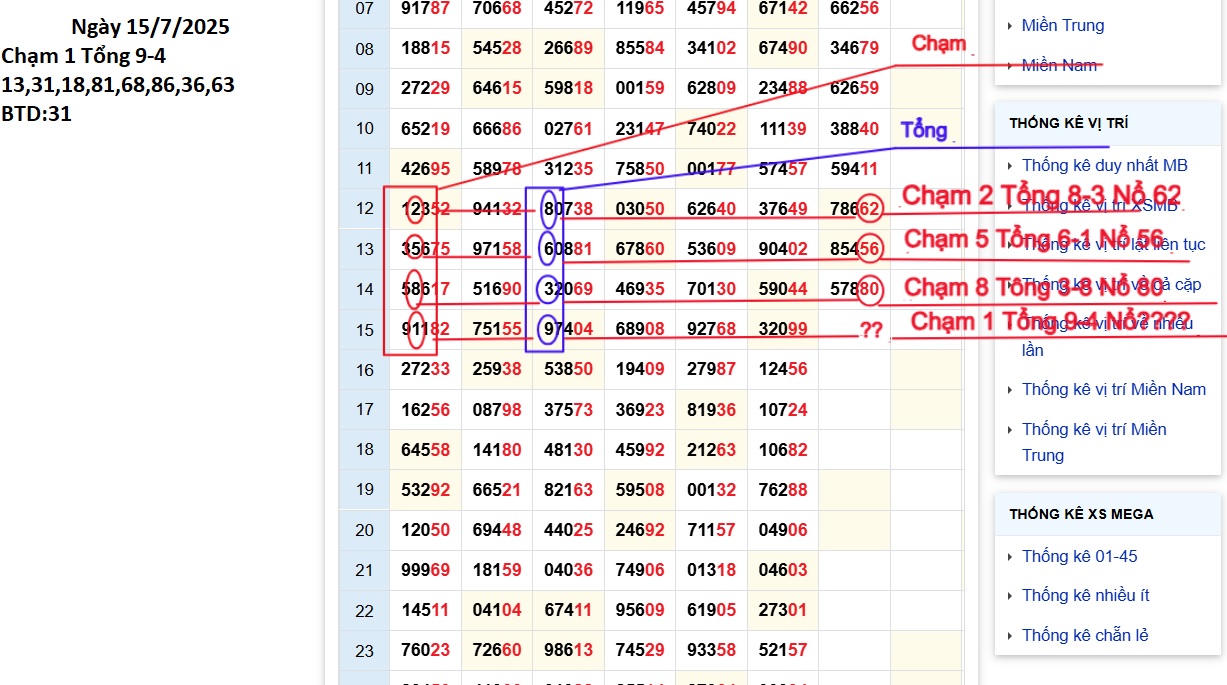Open Thống kê vị trí Miền Nam
This screenshot has width=1227, height=685.
[x=1113, y=389]
